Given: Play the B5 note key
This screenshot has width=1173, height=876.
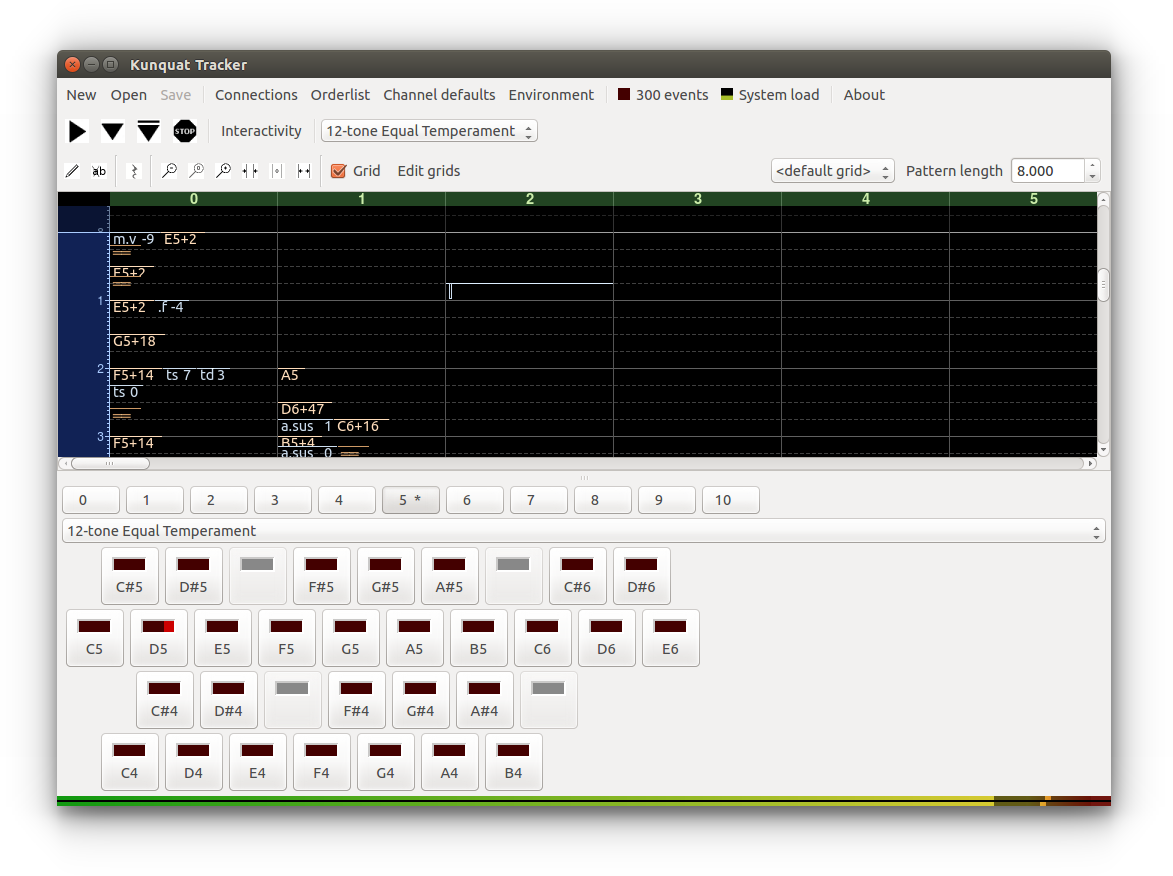Looking at the screenshot, I should [478, 638].
